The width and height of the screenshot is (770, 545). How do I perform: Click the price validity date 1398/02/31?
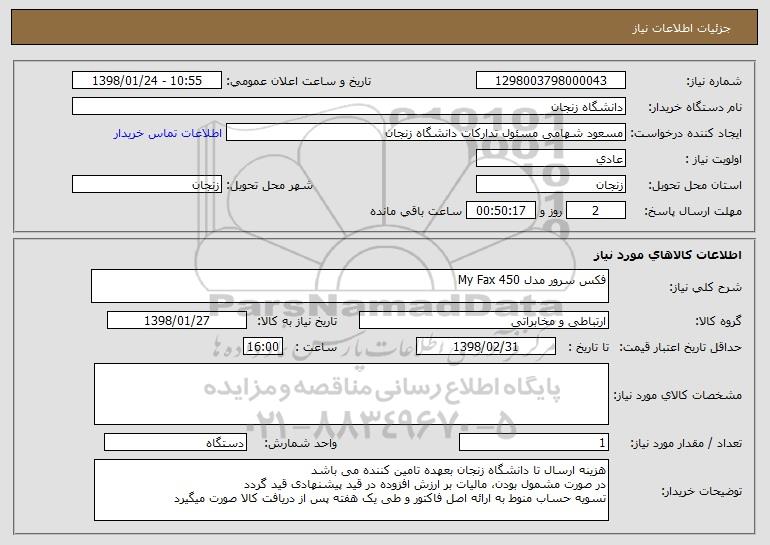pyautogui.click(x=486, y=347)
